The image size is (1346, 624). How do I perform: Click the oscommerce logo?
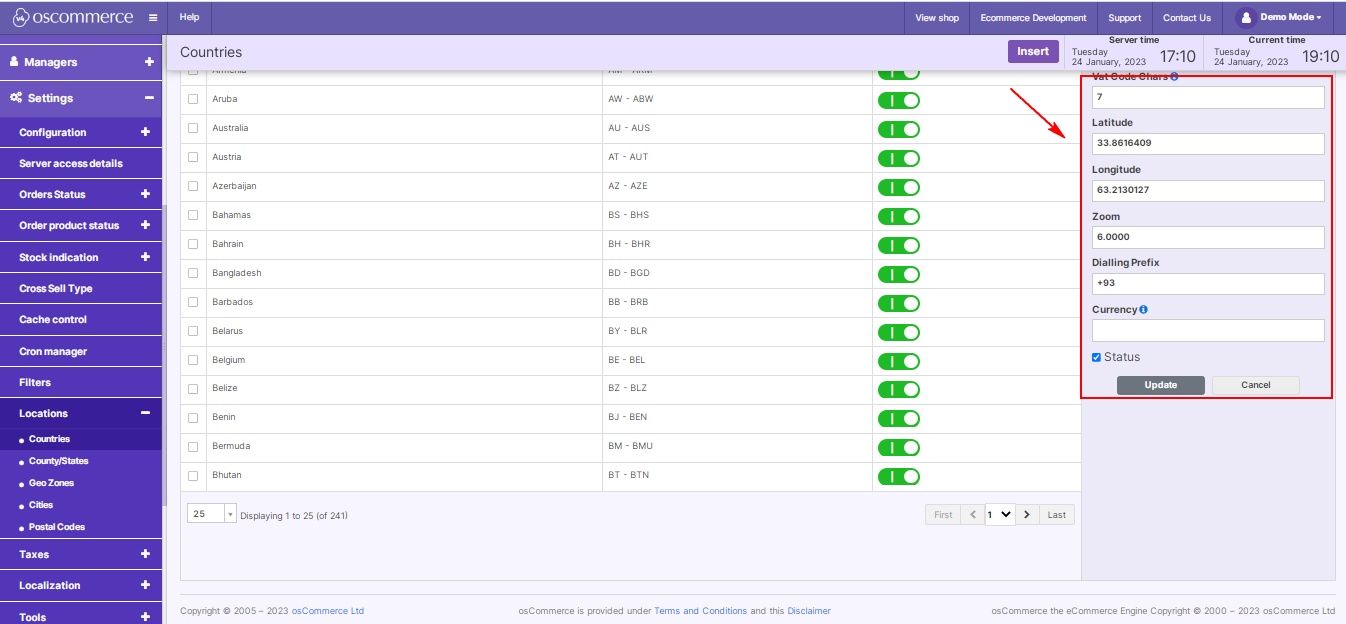72,17
